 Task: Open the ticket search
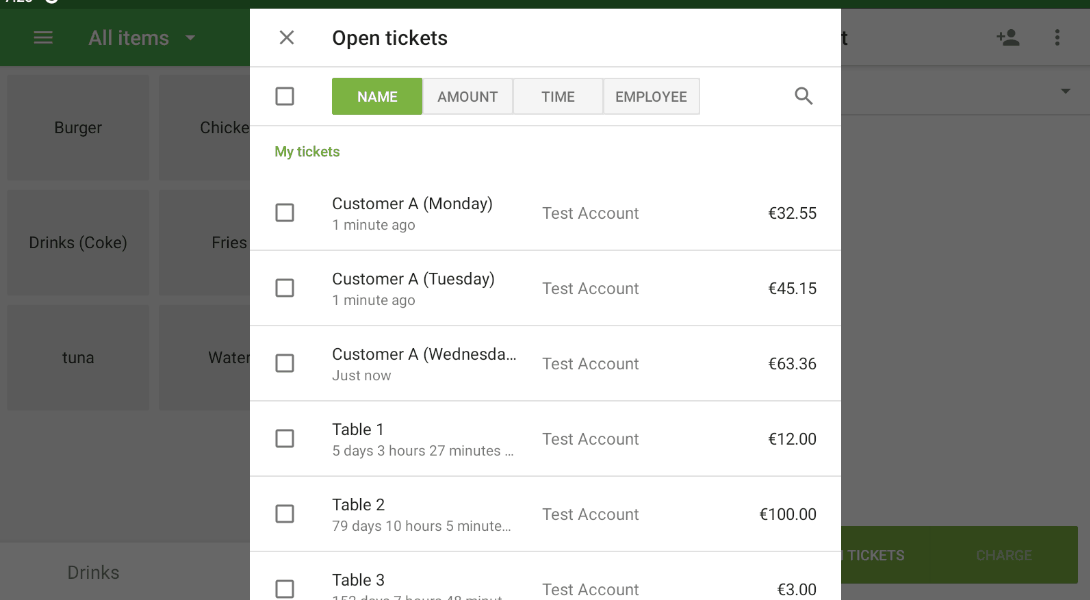coord(804,96)
